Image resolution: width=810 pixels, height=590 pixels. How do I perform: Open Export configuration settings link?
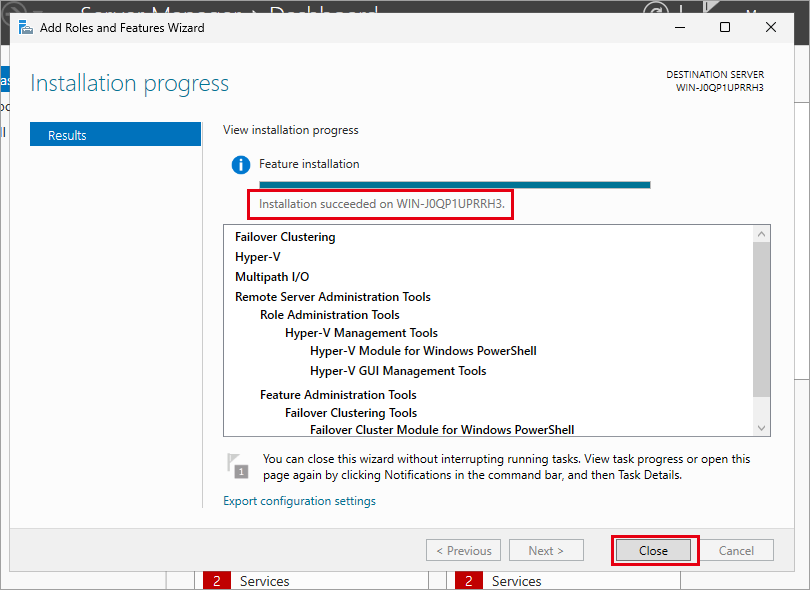(299, 501)
